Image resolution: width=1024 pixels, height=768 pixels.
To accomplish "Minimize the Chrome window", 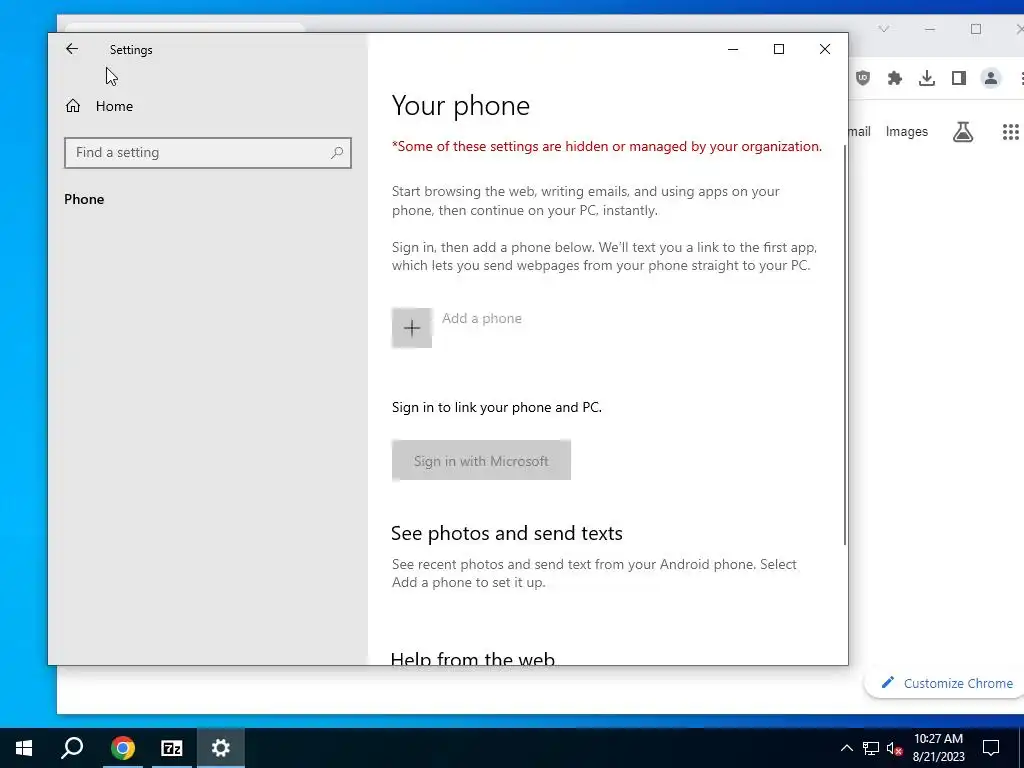I will (x=930, y=29).
